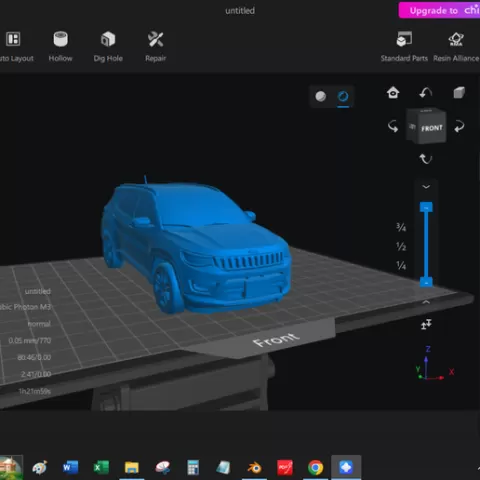Open Microsoft Word from taskbar

70,467
